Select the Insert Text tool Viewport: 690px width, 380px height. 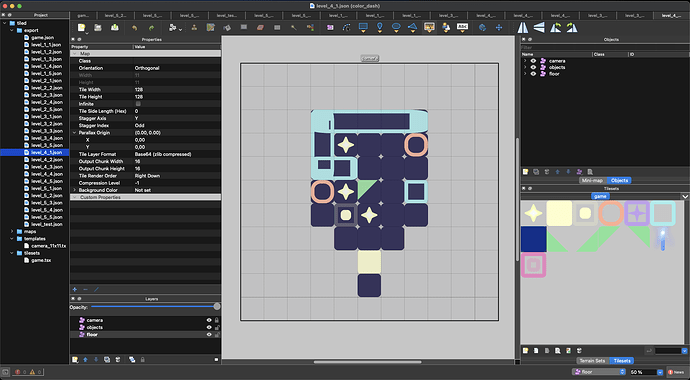coord(462,27)
